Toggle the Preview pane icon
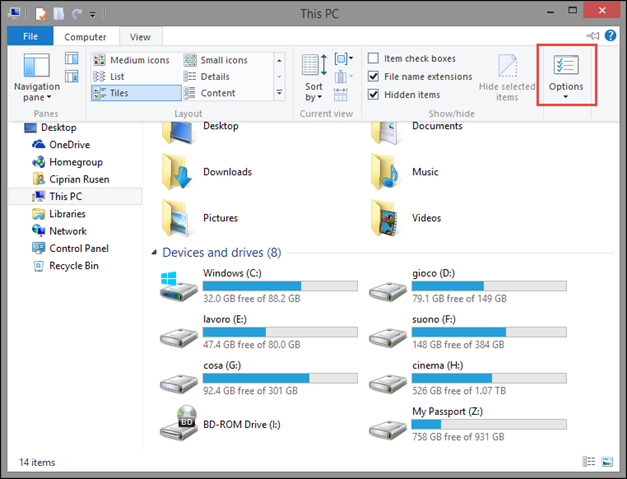The image size is (627, 479). click(x=72, y=58)
